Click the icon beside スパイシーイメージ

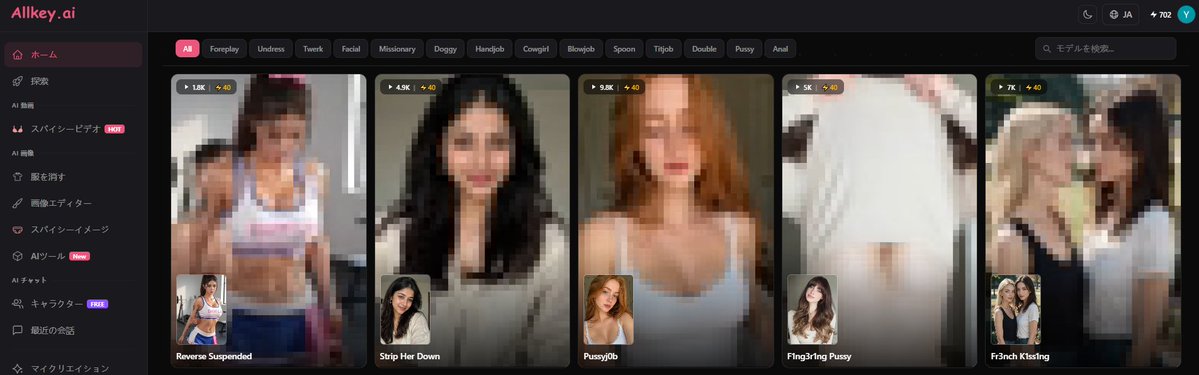[18, 230]
